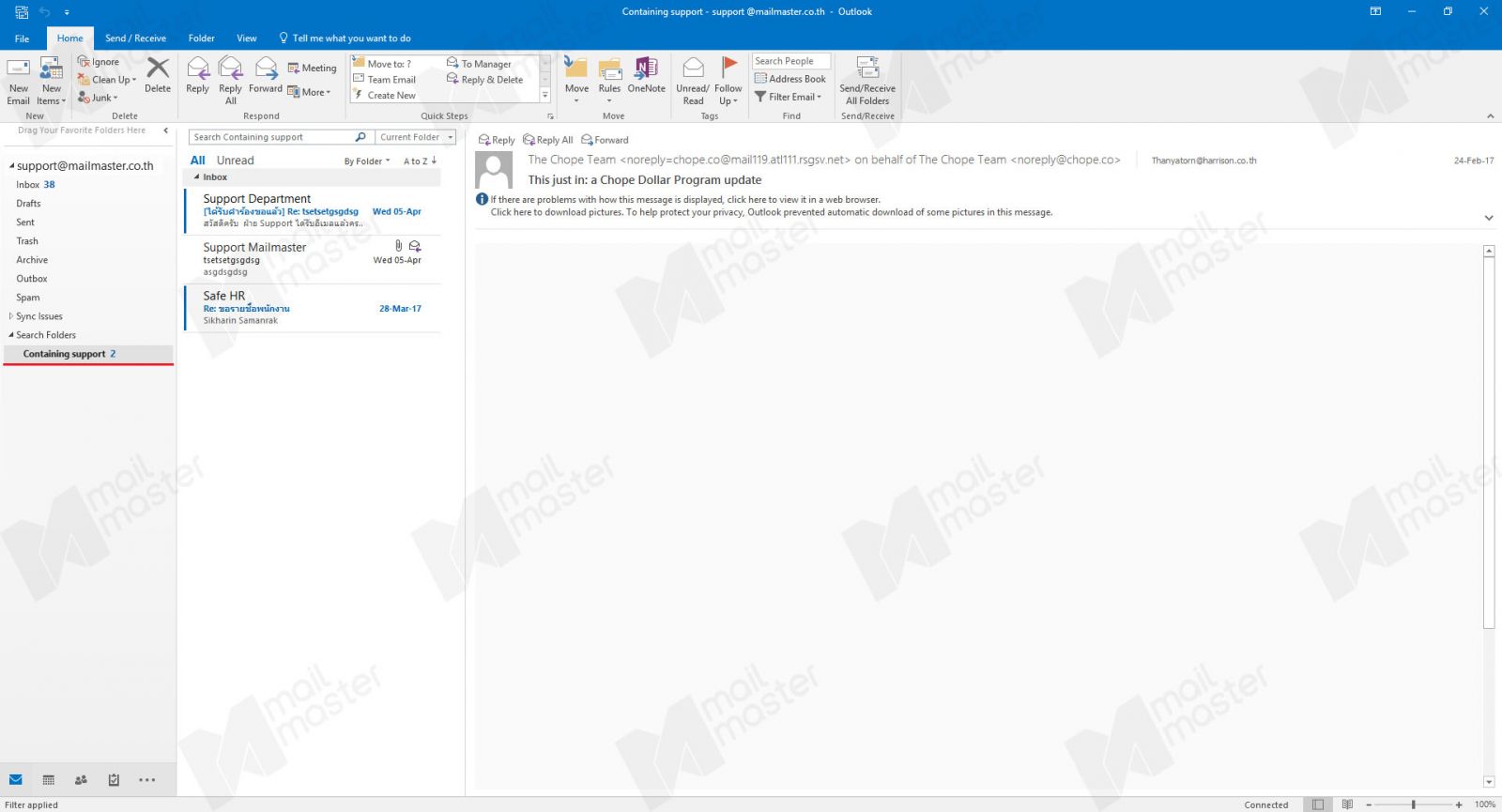Show All messages filter
1502x812 pixels.
(198, 161)
